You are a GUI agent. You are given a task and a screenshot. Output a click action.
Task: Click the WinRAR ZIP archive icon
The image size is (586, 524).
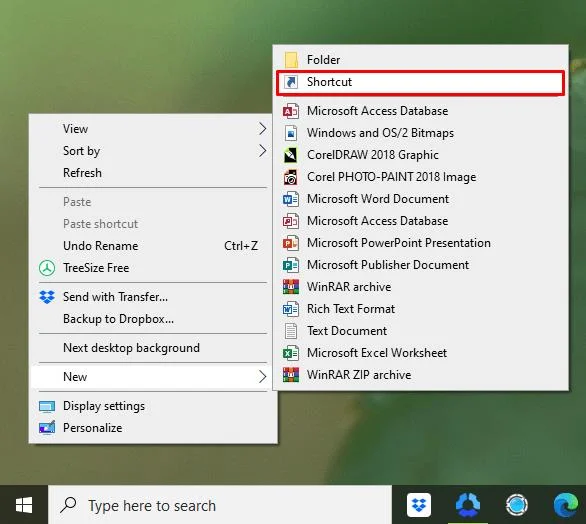291,375
